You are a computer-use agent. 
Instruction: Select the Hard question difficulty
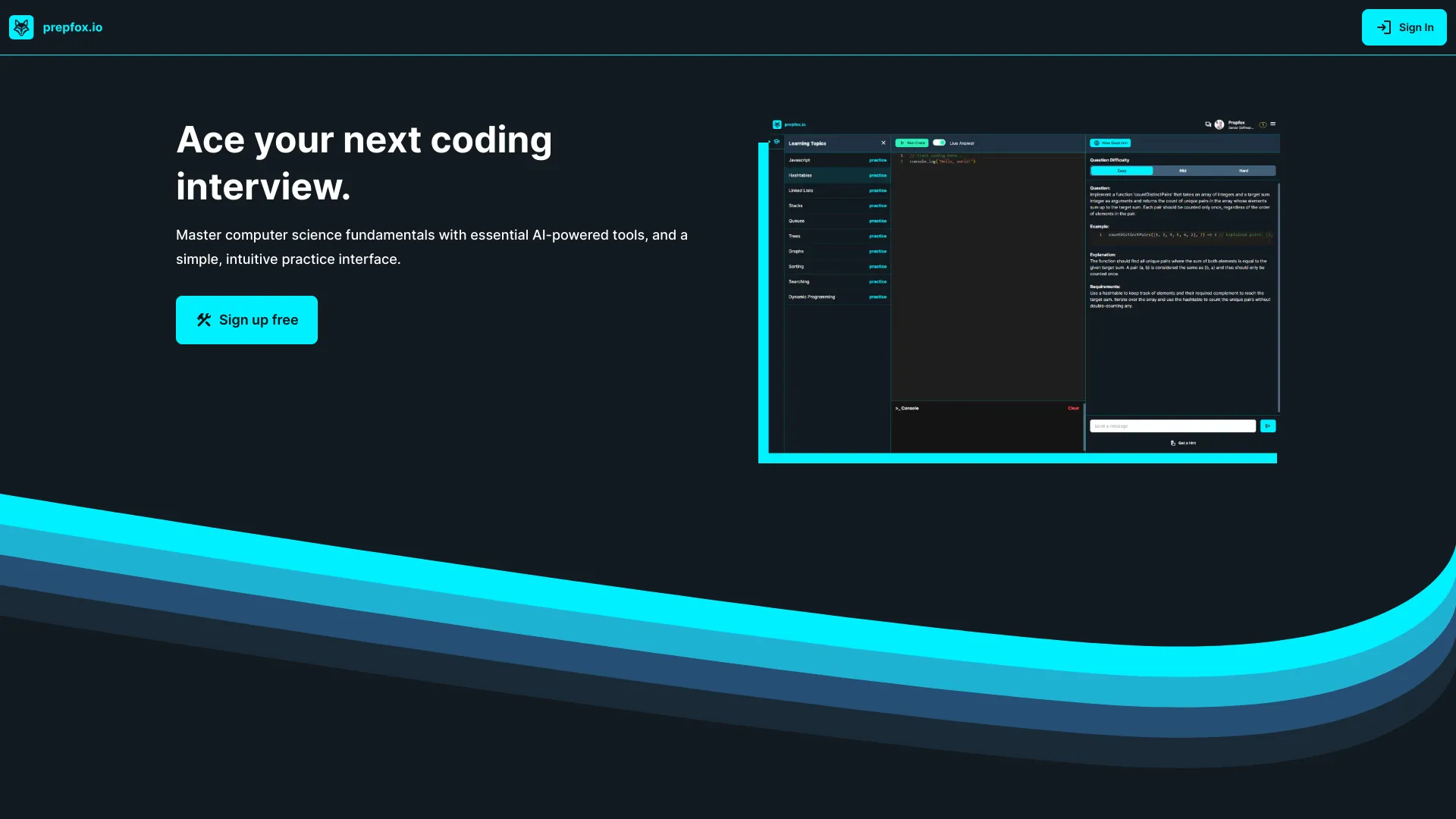tap(1244, 171)
